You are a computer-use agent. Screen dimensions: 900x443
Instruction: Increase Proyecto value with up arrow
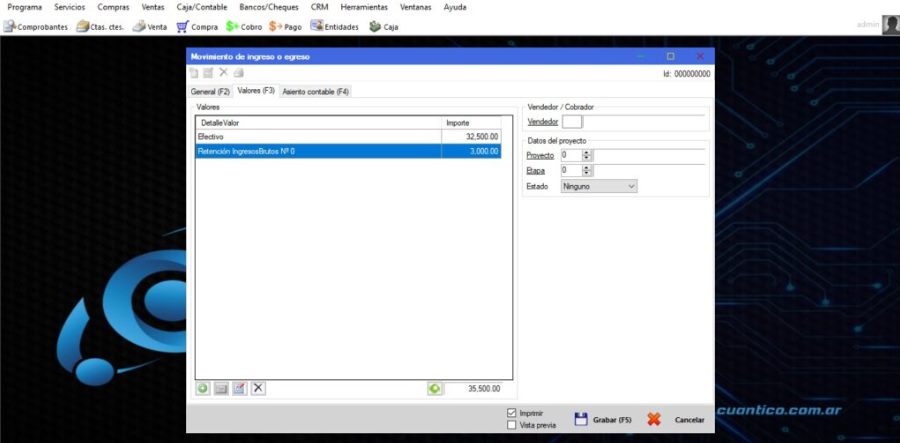[586, 153]
